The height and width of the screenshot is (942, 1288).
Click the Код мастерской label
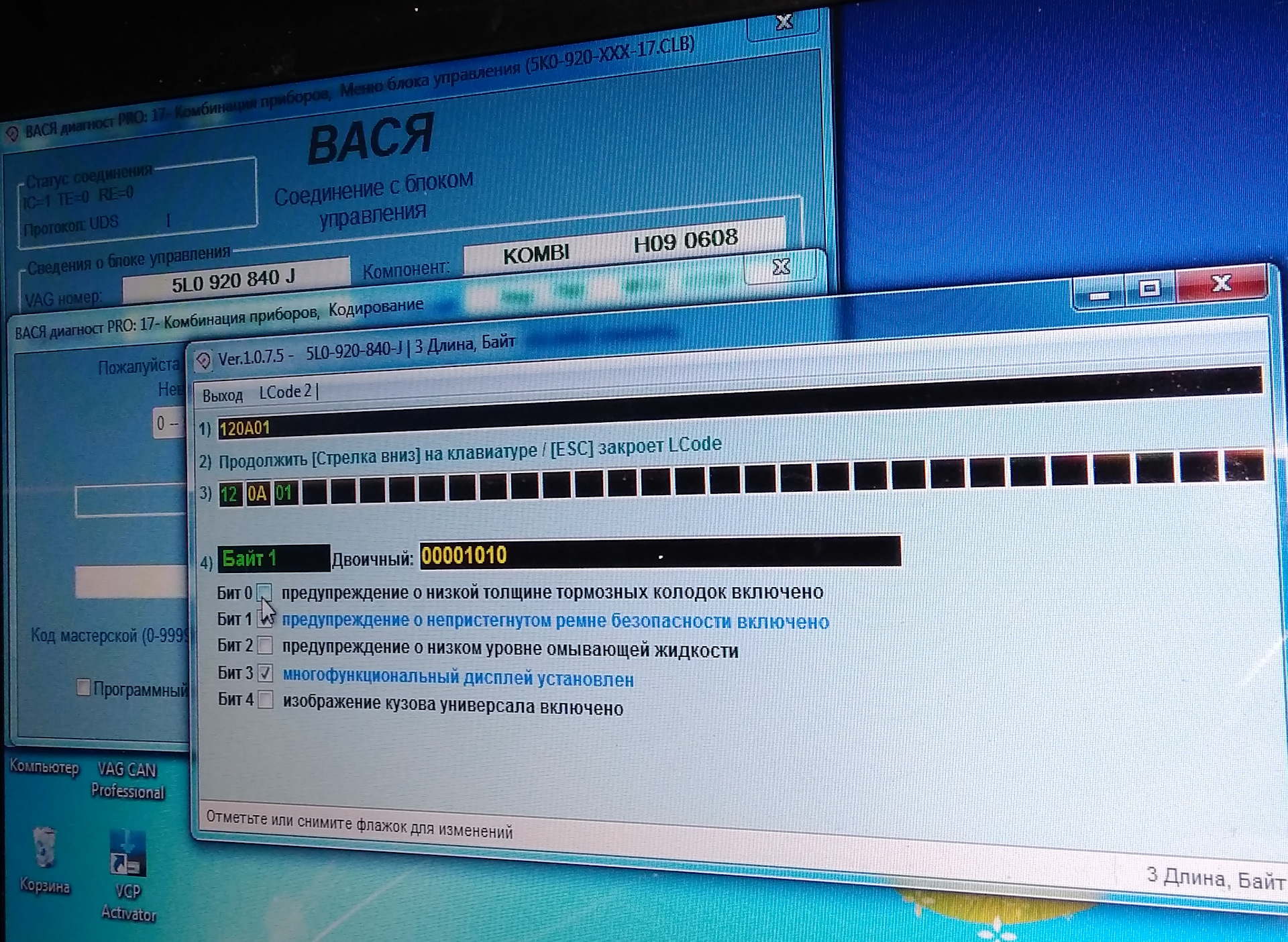pos(111,635)
